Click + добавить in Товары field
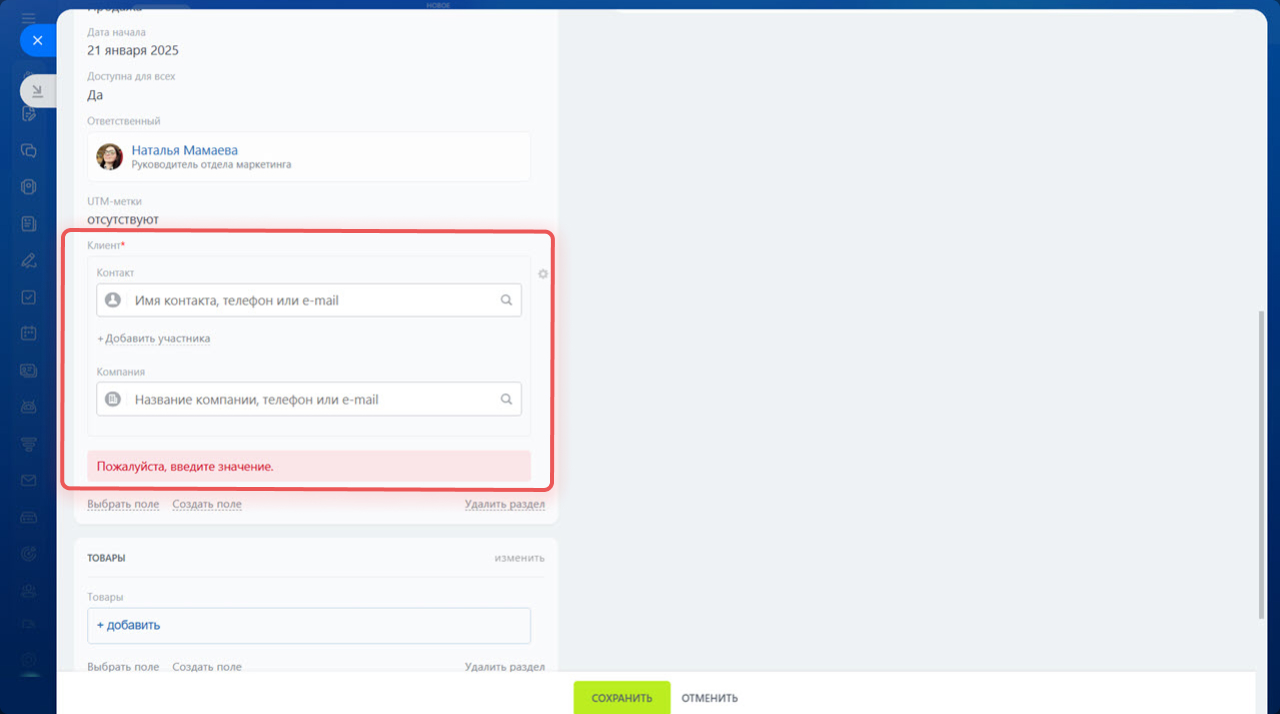 [128, 625]
